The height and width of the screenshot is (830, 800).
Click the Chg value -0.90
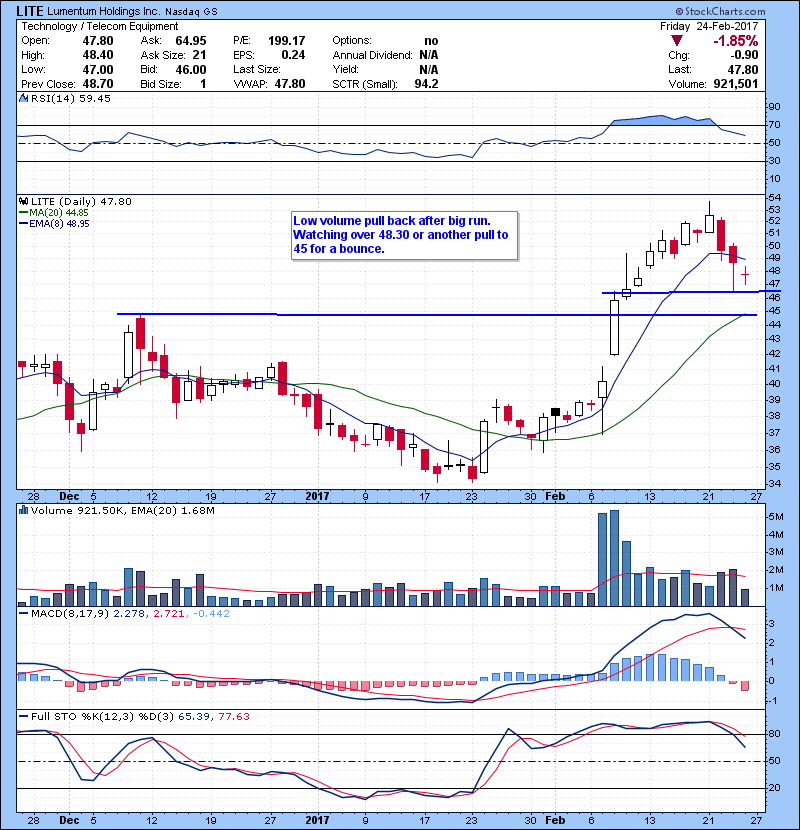pos(744,55)
